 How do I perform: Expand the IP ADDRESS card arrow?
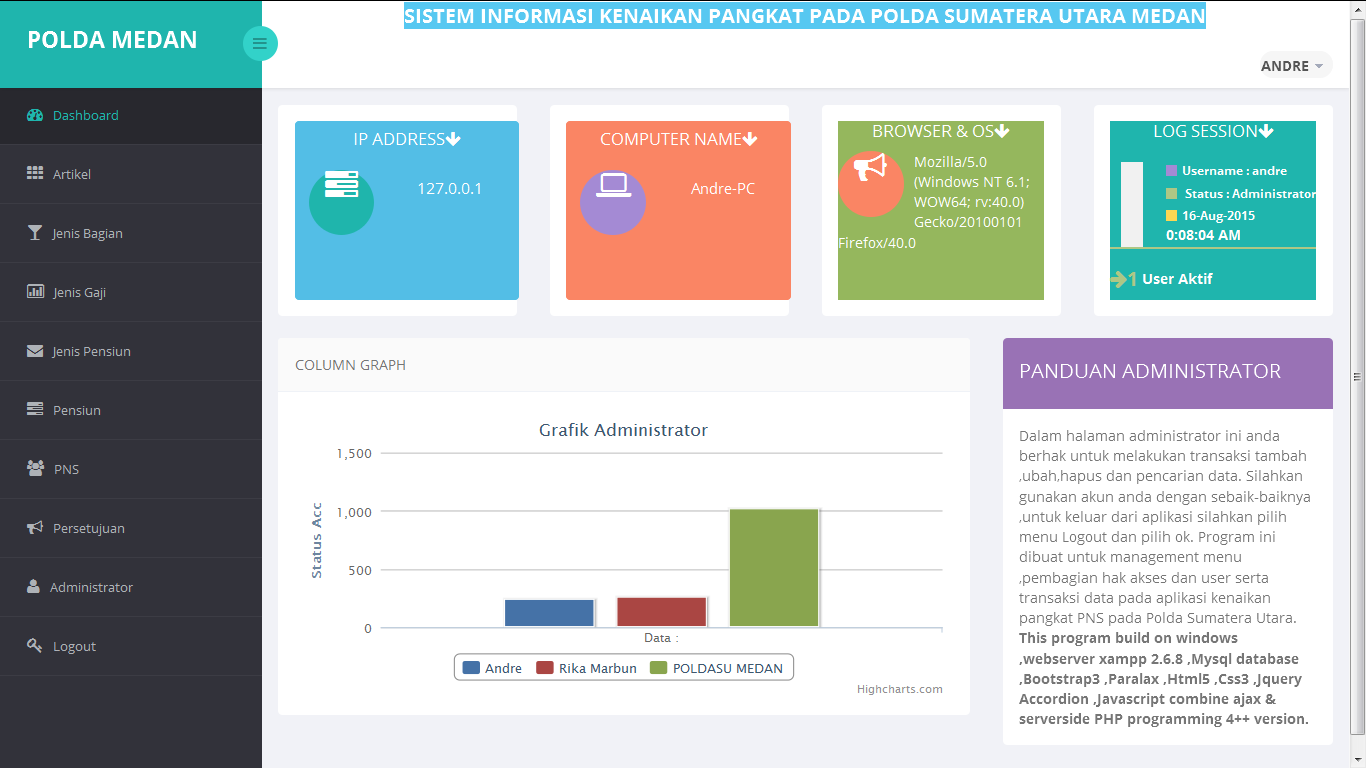(453, 140)
